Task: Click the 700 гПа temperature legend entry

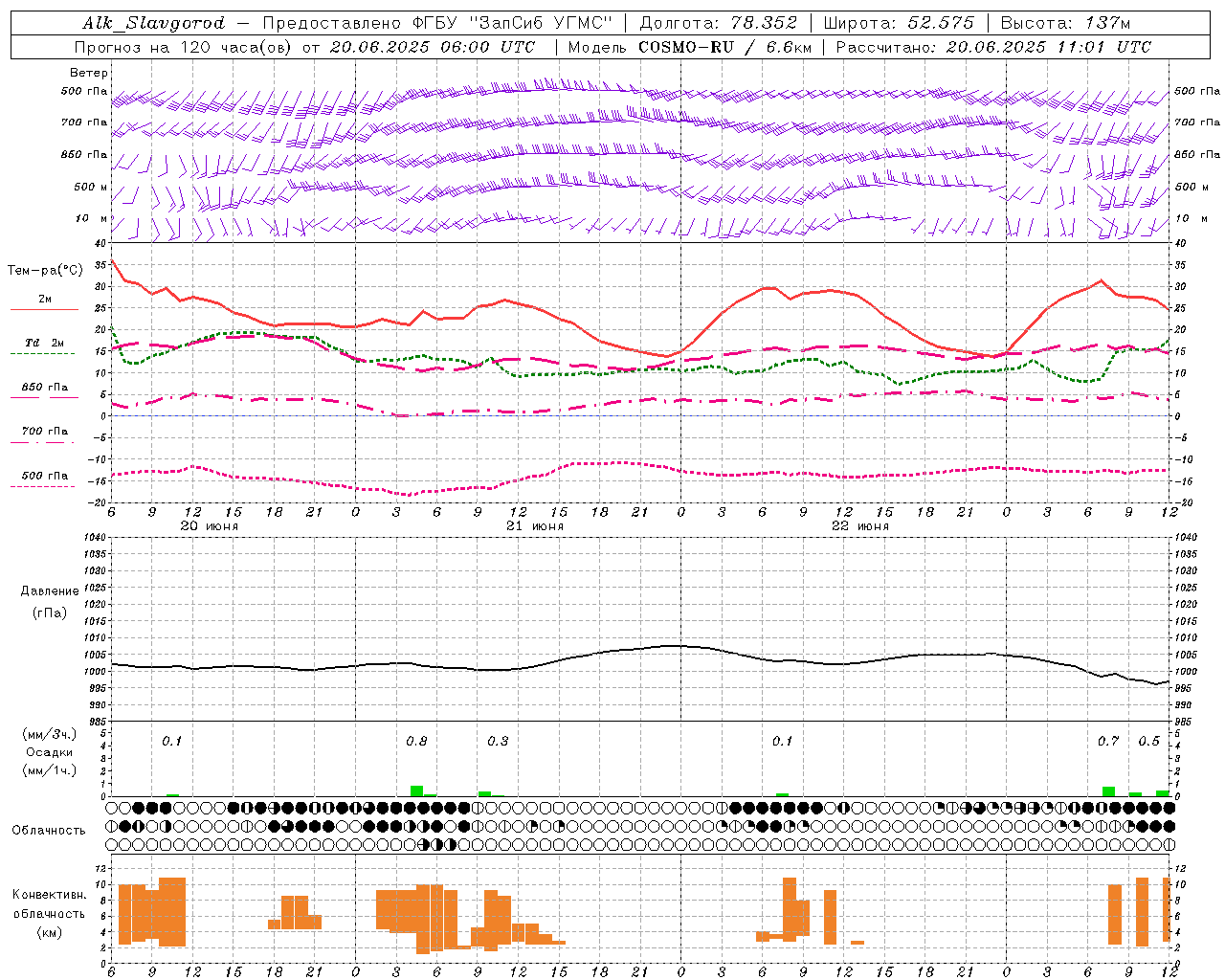Action: [x=45, y=431]
